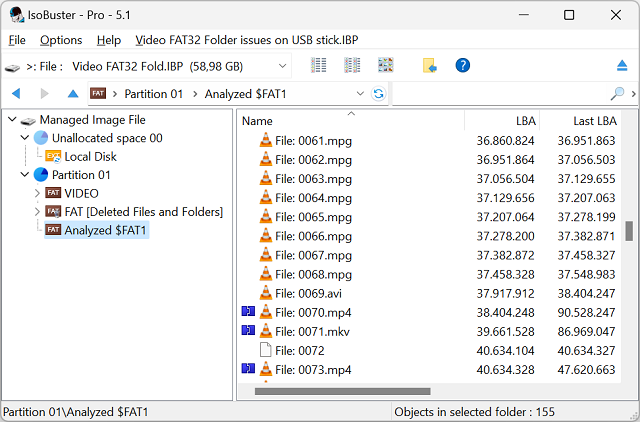Image resolution: width=640 pixels, height=422 pixels.
Task: Sort by the Last LBA column header
Action: [595, 121]
